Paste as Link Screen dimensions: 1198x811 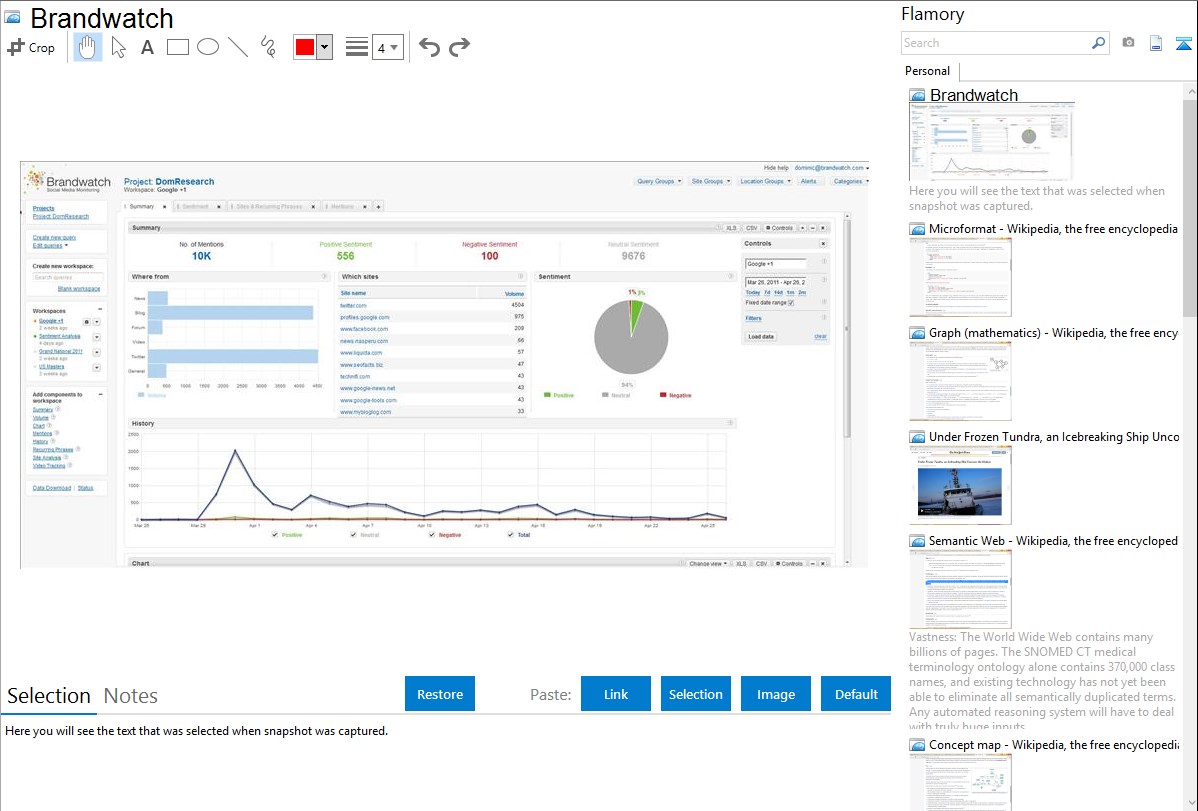(x=616, y=694)
